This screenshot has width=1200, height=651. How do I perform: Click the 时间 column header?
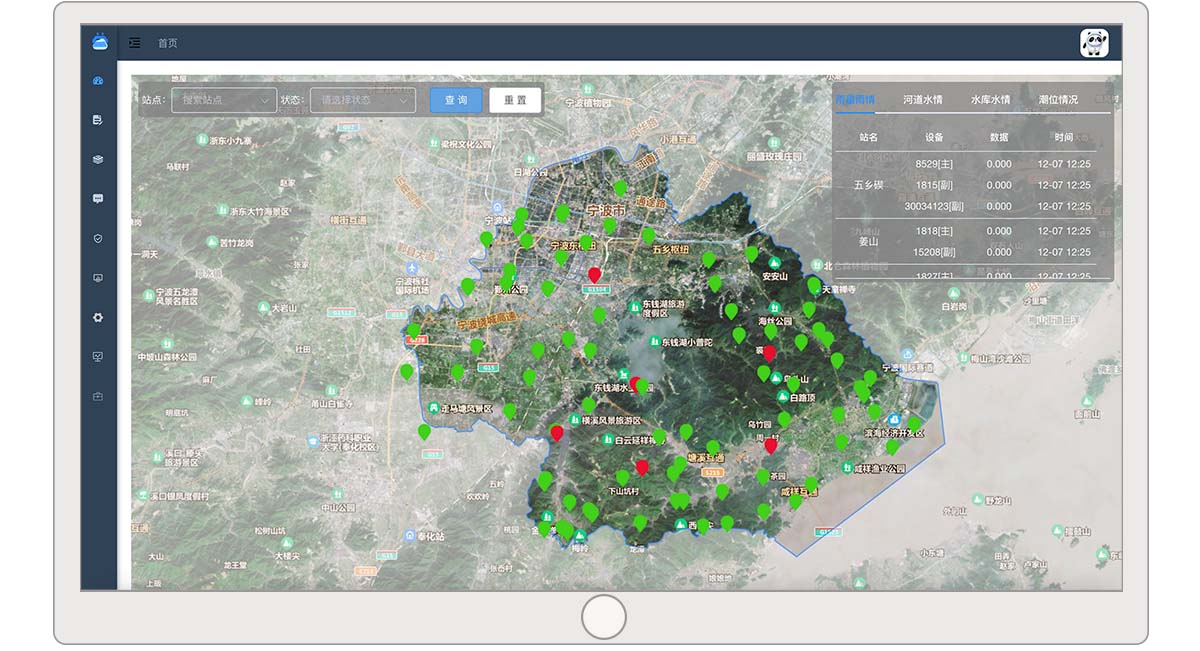1063,137
